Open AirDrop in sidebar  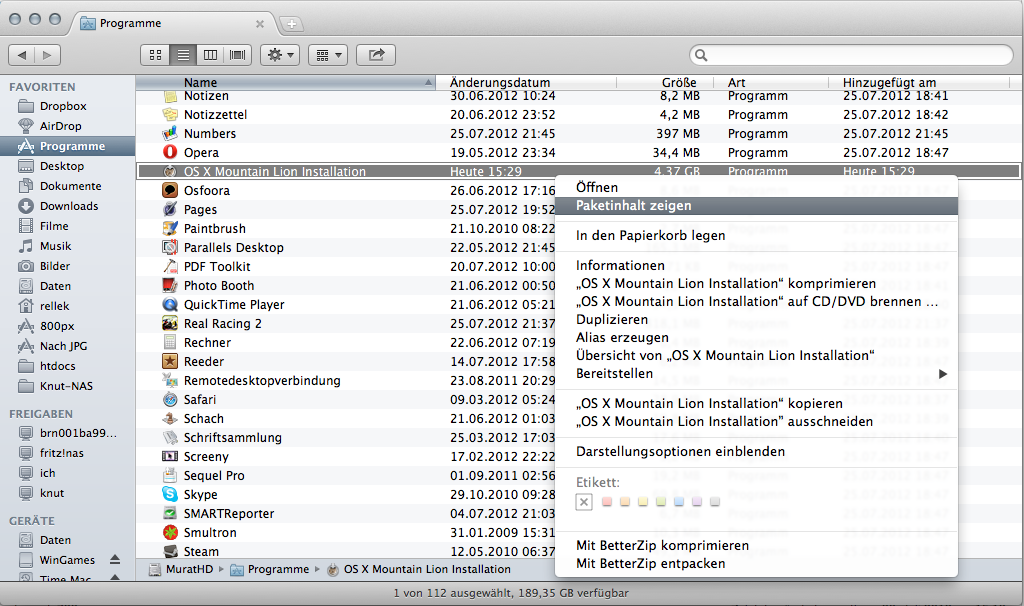[x=60, y=126]
